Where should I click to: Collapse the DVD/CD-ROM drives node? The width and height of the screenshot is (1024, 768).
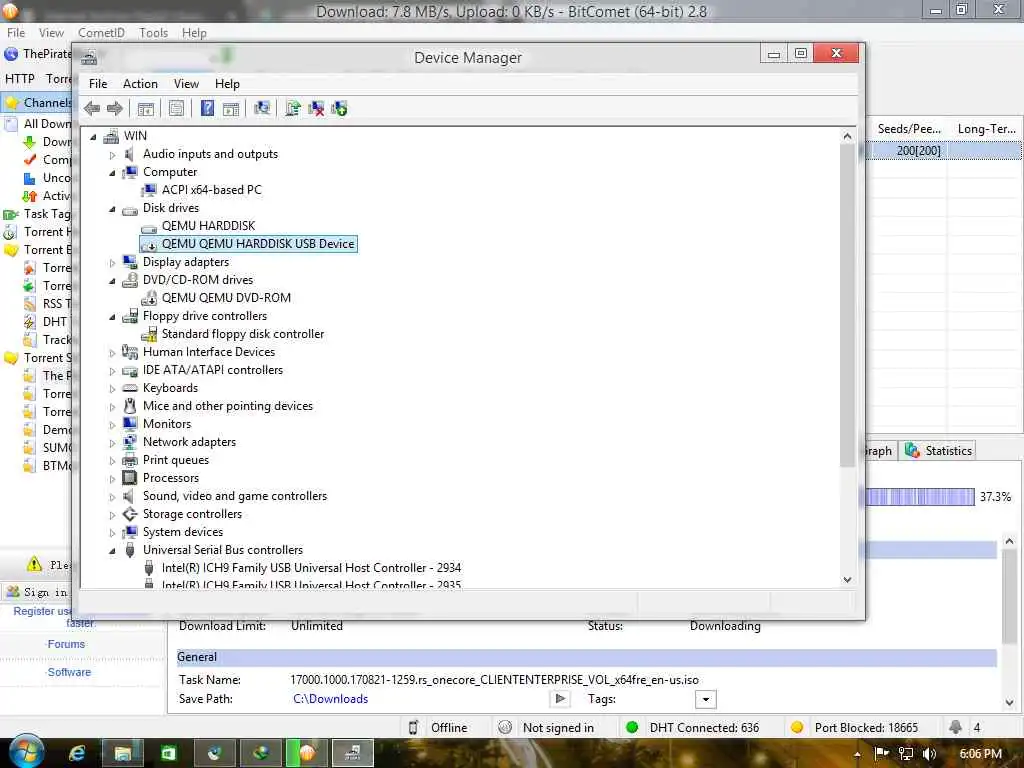point(112,281)
